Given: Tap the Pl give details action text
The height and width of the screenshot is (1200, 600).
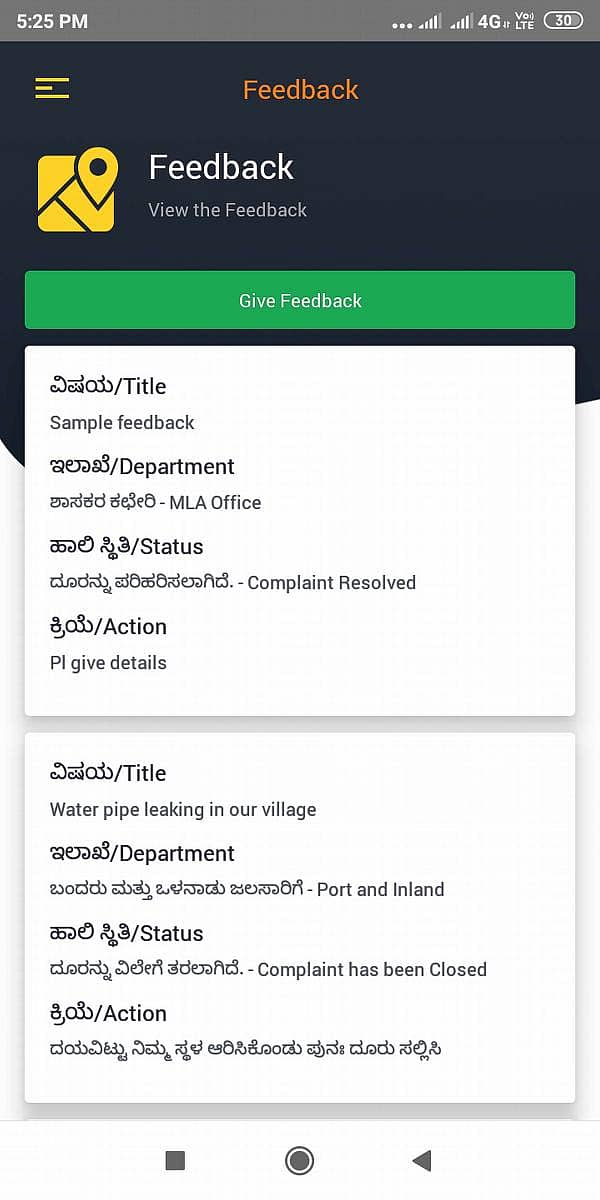Looking at the screenshot, I should [108, 662].
